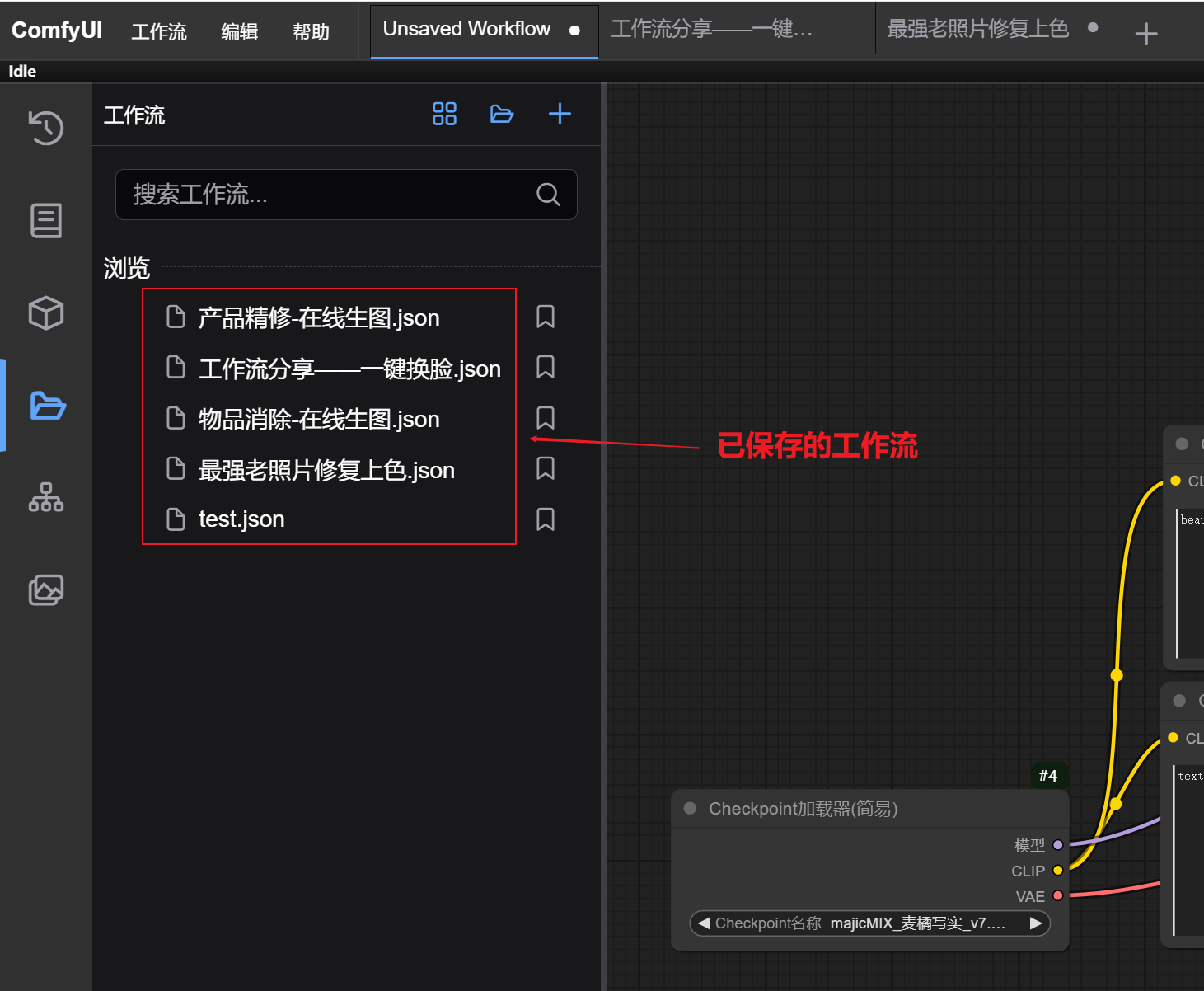The width and height of the screenshot is (1204, 991).
Task: Click the 搜索工作流 search field
Action: click(x=330, y=195)
